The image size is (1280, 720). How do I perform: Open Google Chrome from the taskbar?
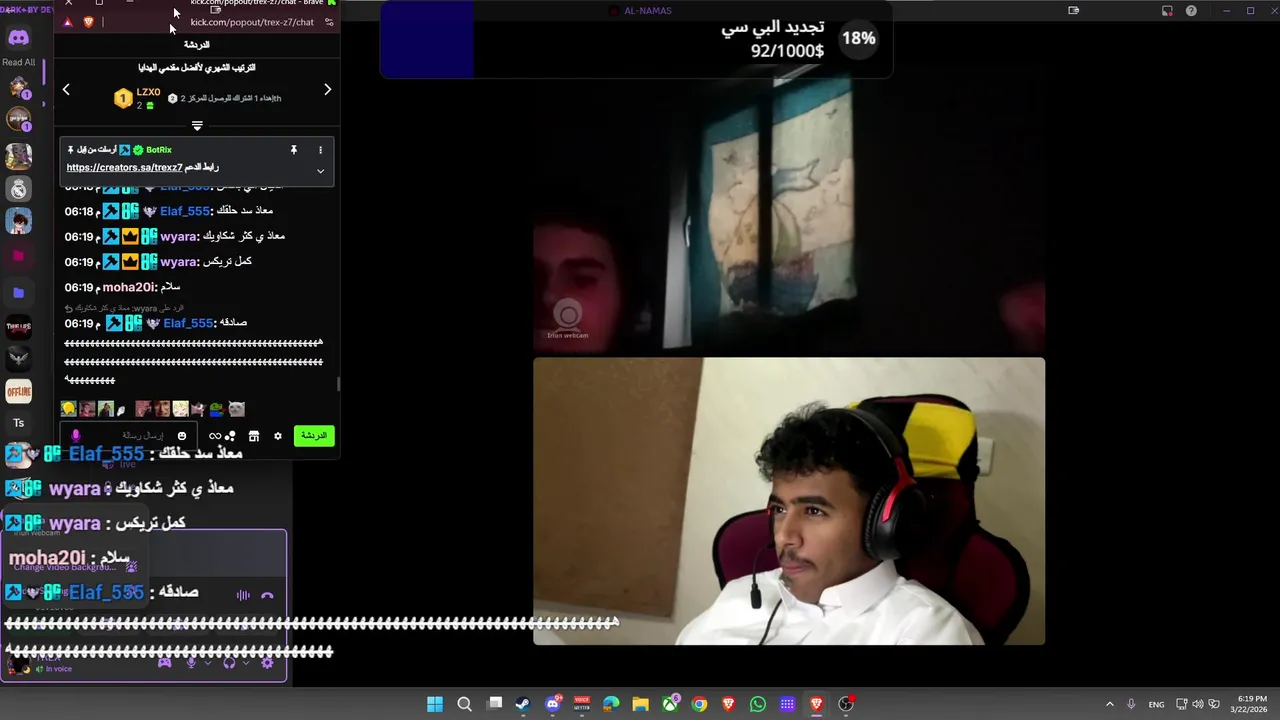coord(699,704)
